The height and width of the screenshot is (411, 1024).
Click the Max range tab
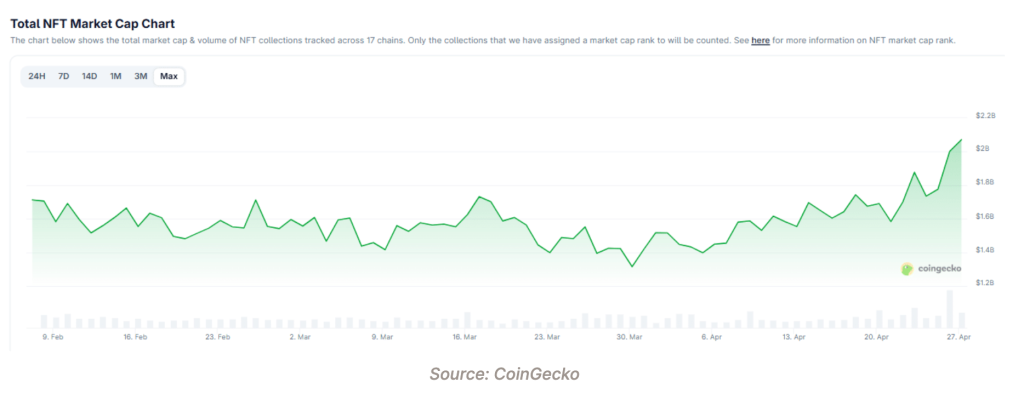pyautogui.click(x=169, y=76)
